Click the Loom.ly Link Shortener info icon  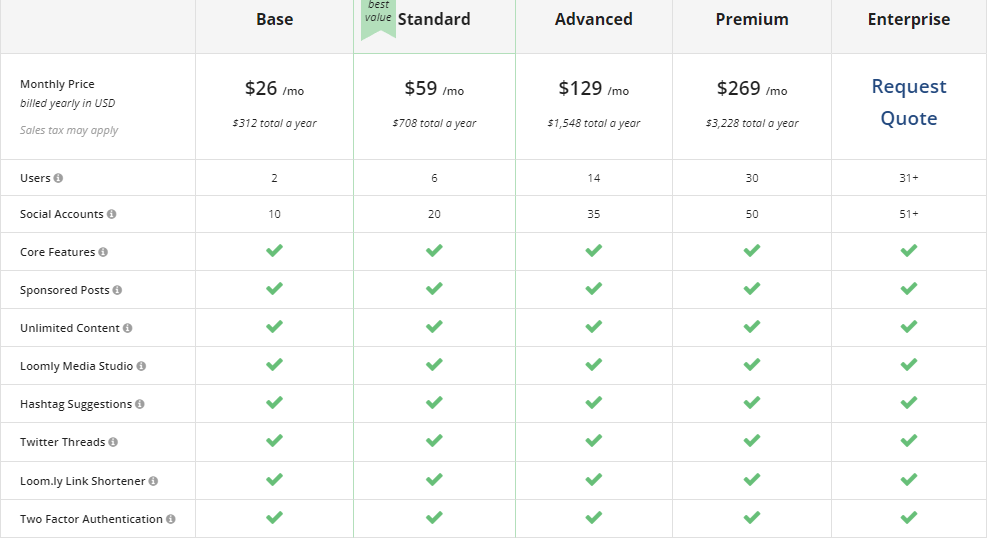coord(153,481)
